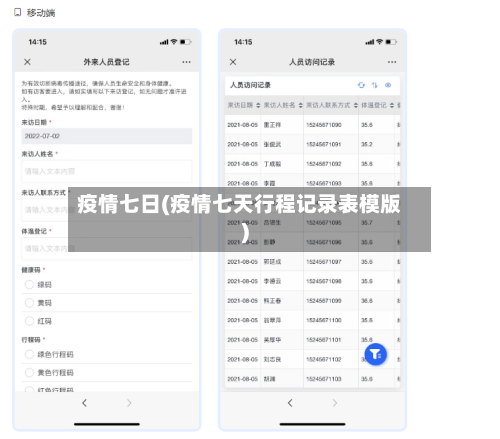The width and height of the screenshot is (500, 439).
Task: Select the 黄色行程码 radio option
Action: click(29, 372)
